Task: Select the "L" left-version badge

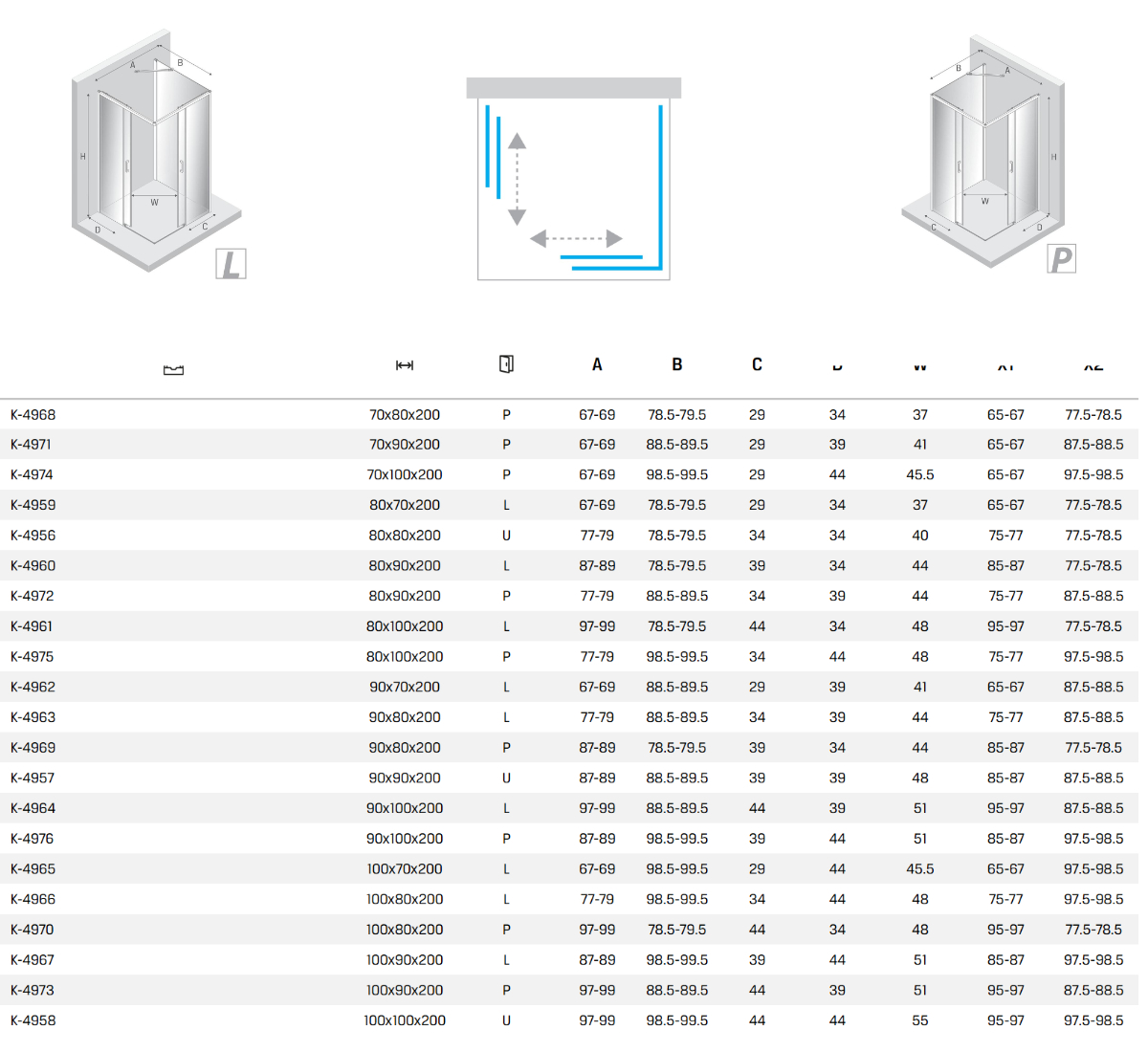Action: pos(231,264)
